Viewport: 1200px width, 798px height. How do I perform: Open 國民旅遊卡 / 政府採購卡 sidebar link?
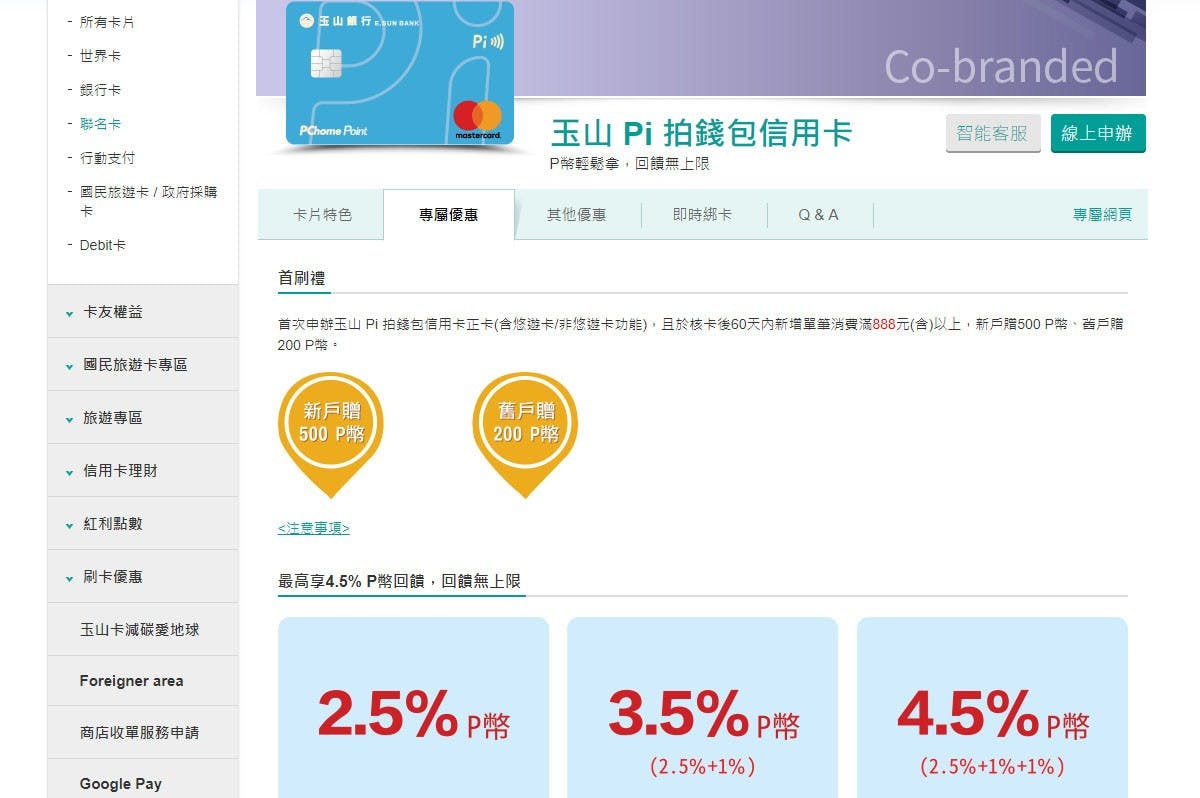tap(148, 201)
